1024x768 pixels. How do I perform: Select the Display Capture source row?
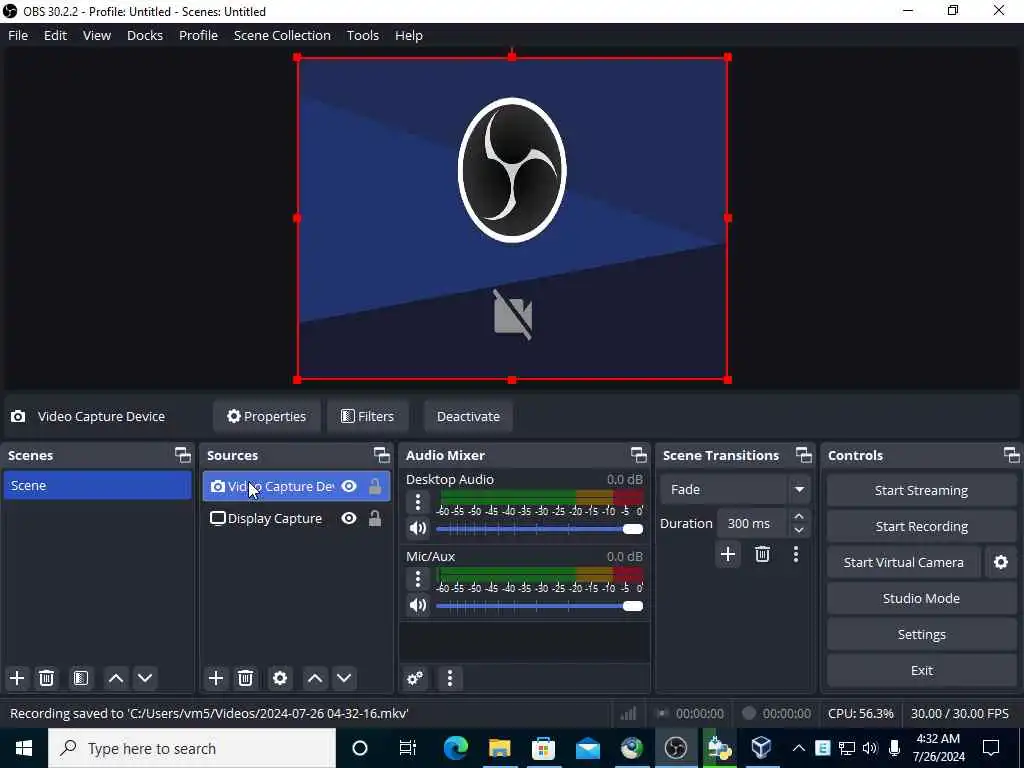[x=296, y=519]
